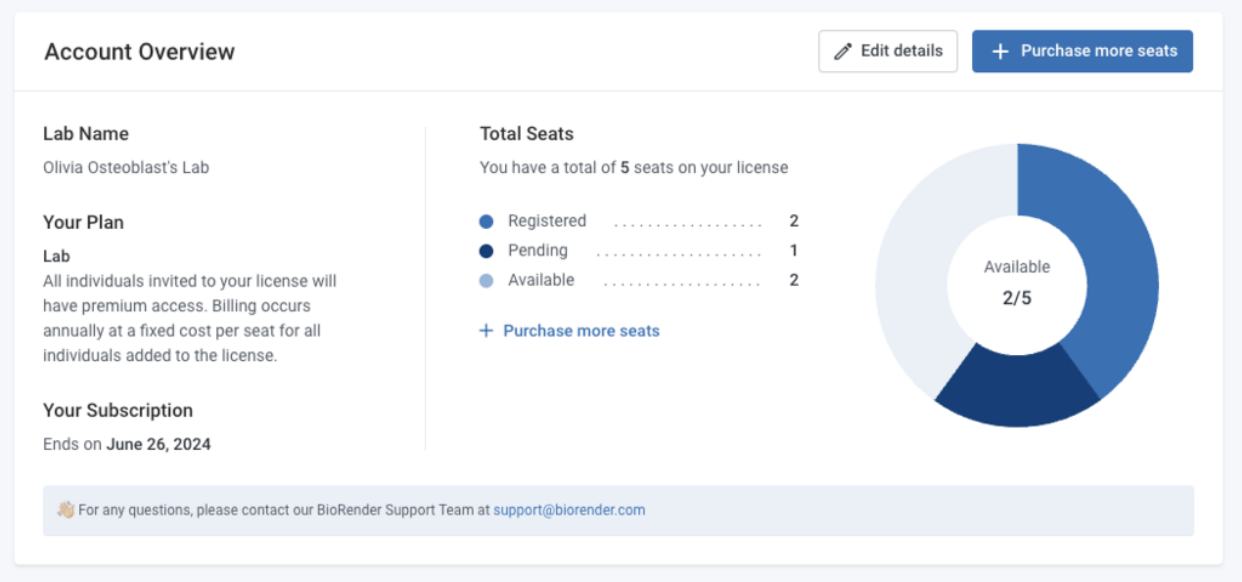Click the Registered seat count row
Image resolution: width=1242 pixels, height=582 pixels.
(x=639, y=221)
